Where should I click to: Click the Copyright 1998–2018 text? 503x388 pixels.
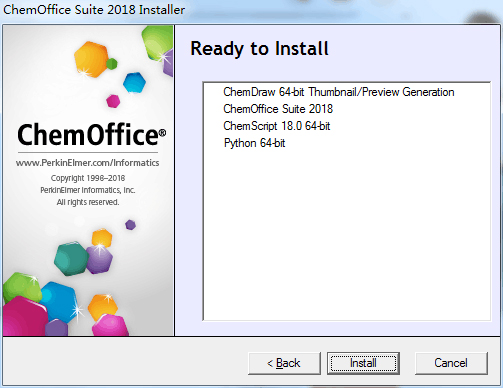[x=88, y=178]
